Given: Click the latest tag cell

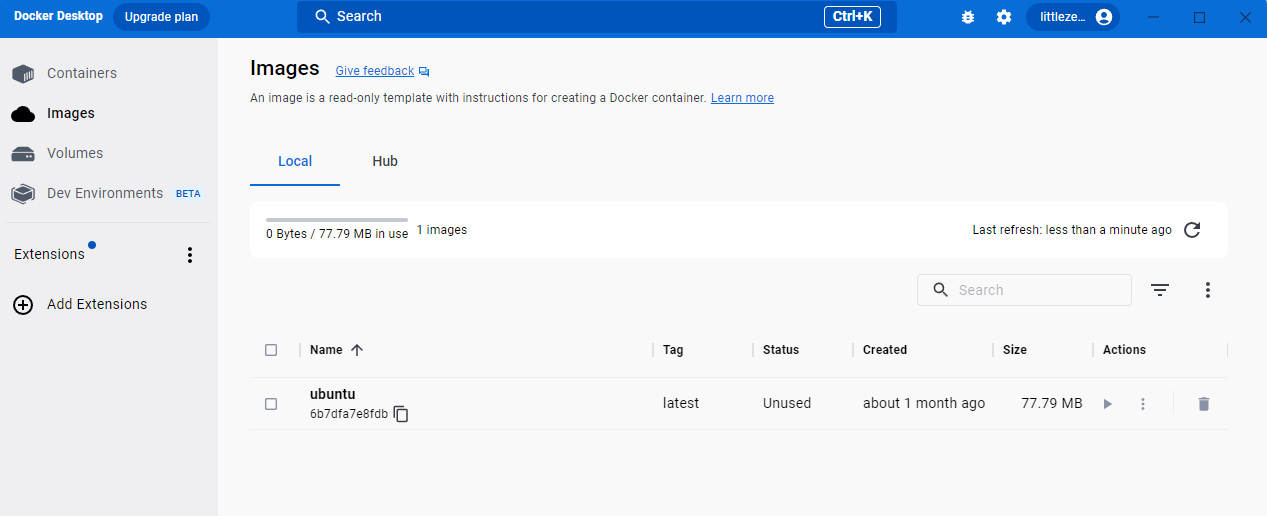Looking at the screenshot, I should tap(681, 403).
